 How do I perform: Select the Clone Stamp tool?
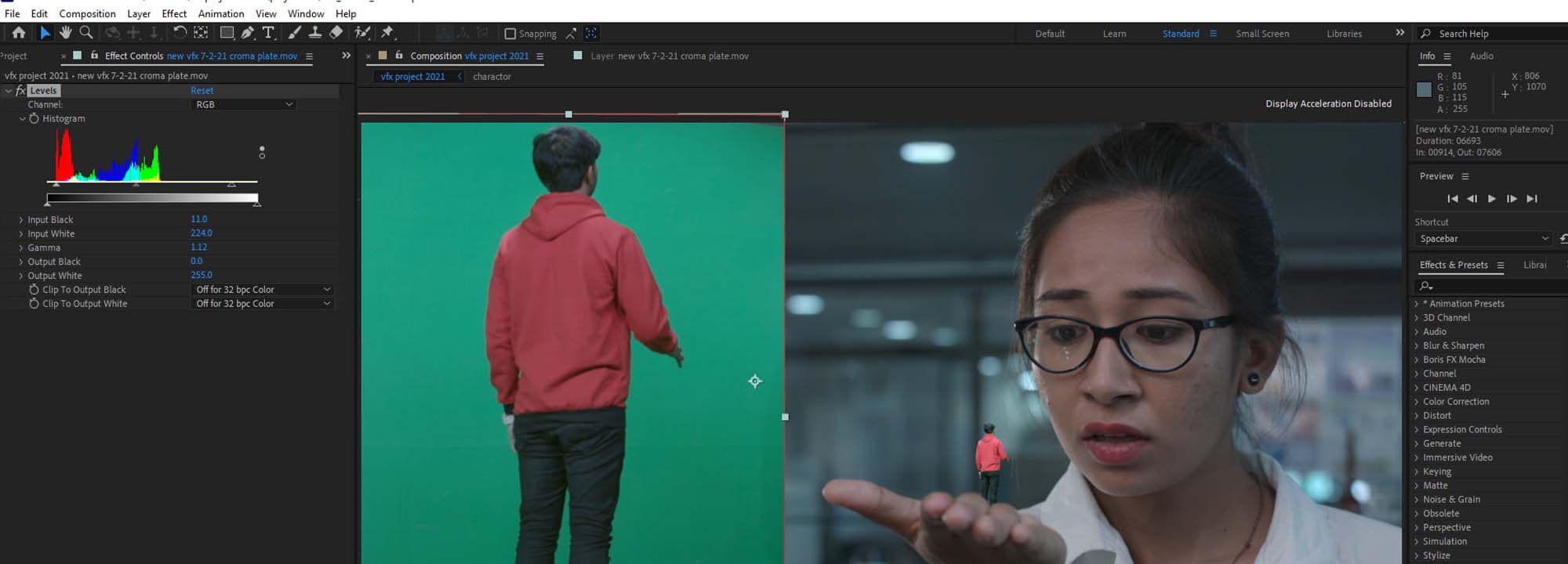tap(314, 33)
